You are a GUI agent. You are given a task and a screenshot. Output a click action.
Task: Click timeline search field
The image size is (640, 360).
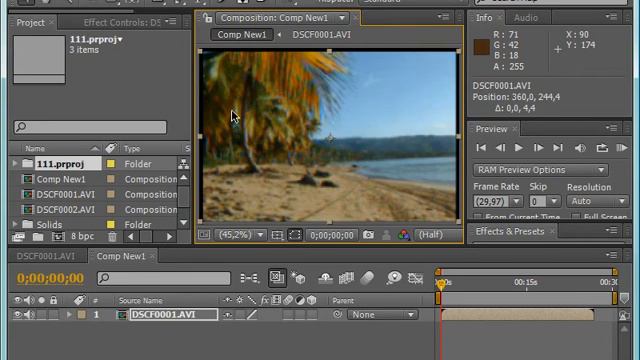pos(164,278)
